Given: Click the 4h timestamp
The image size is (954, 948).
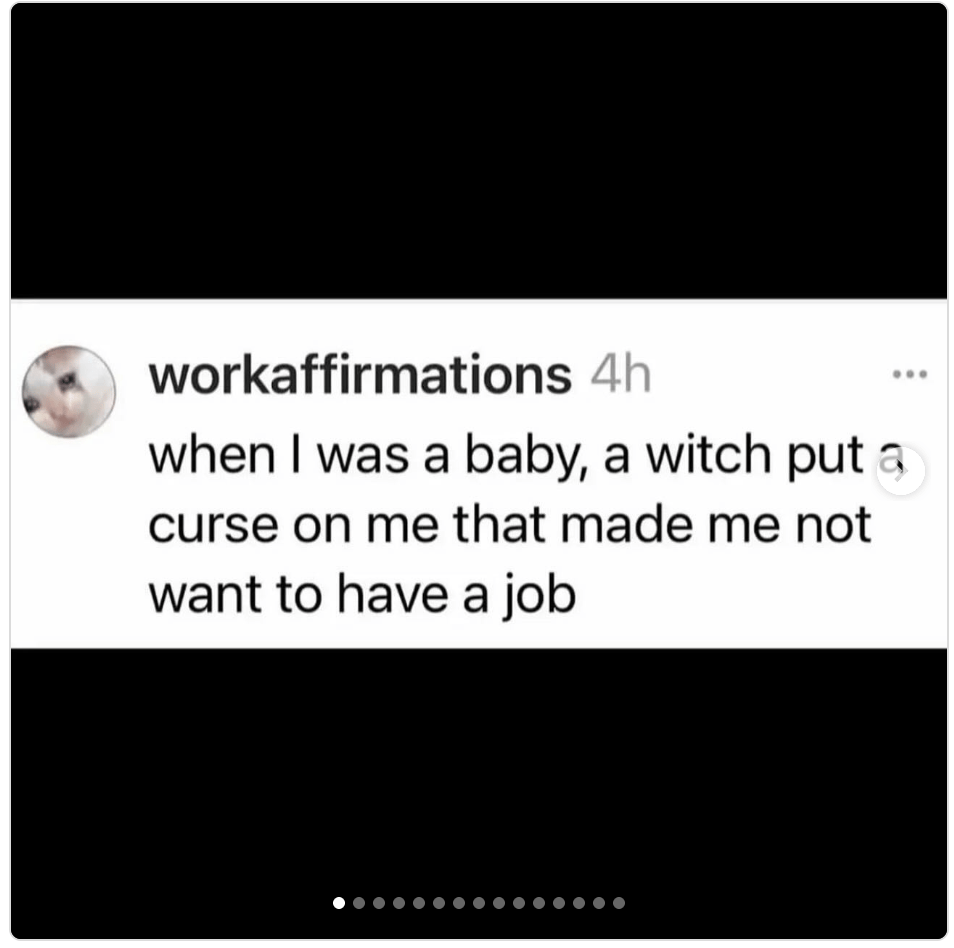Looking at the screenshot, I should (621, 376).
